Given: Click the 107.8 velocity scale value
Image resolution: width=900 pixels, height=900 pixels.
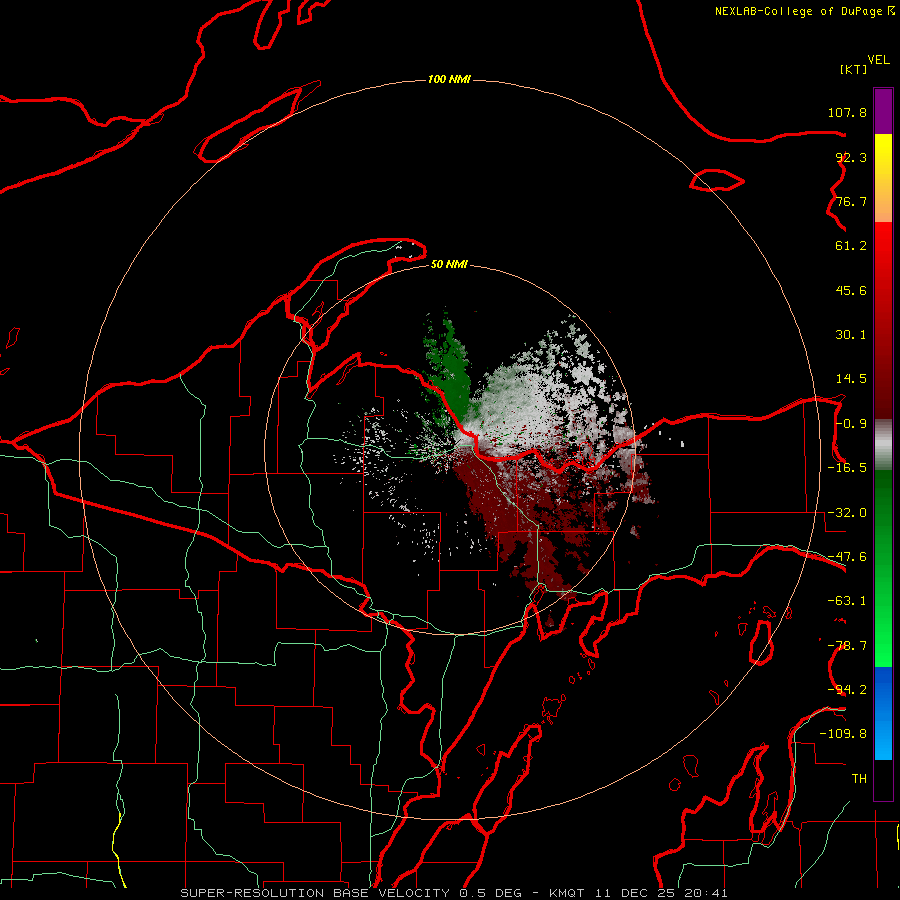Looking at the screenshot, I should [x=847, y=112].
